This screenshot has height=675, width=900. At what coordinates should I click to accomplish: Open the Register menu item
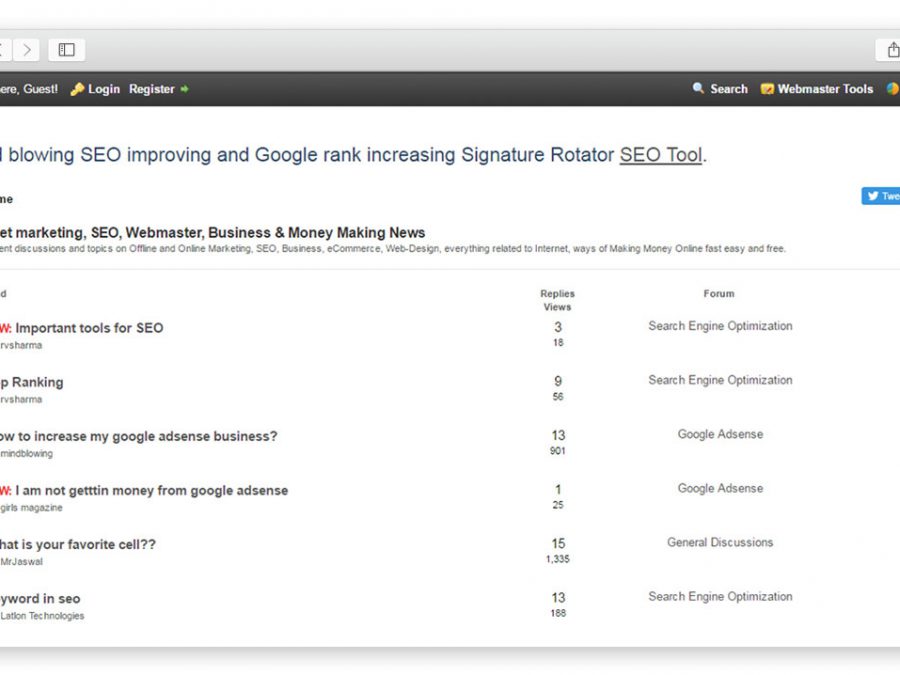tap(152, 89)
